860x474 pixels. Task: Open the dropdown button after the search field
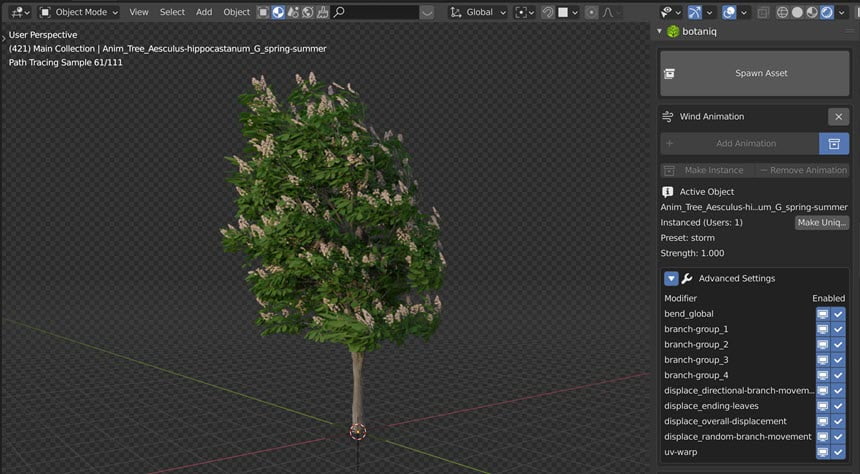427,12
